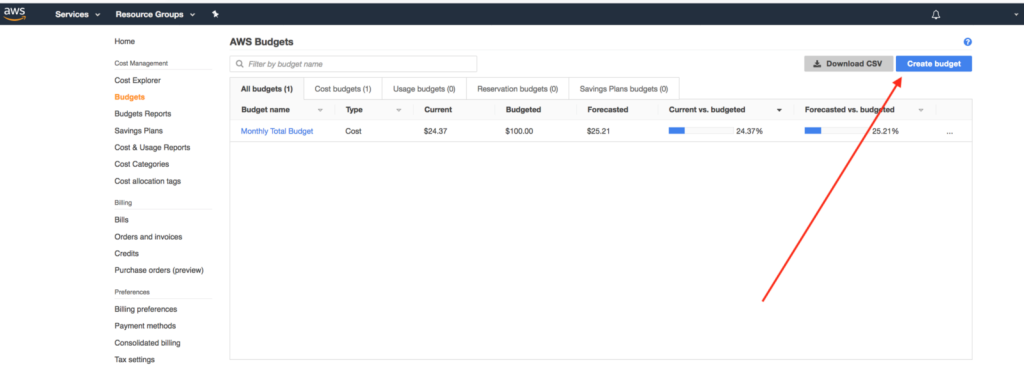Expand the Resource Groups dropdown
The image size is (1024, 369).
[155, 14]
